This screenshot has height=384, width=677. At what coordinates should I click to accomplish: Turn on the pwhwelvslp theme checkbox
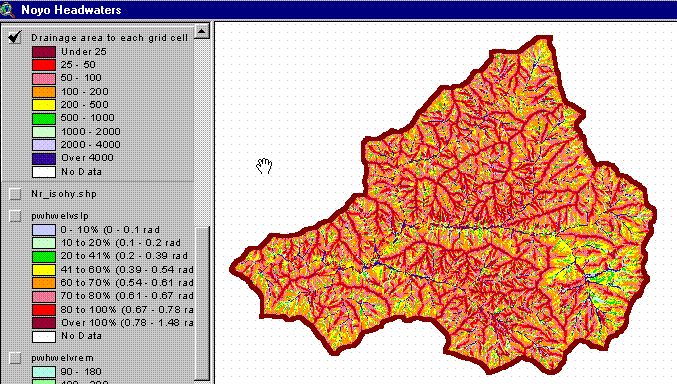pyautogui.click(x=15, y=216)
